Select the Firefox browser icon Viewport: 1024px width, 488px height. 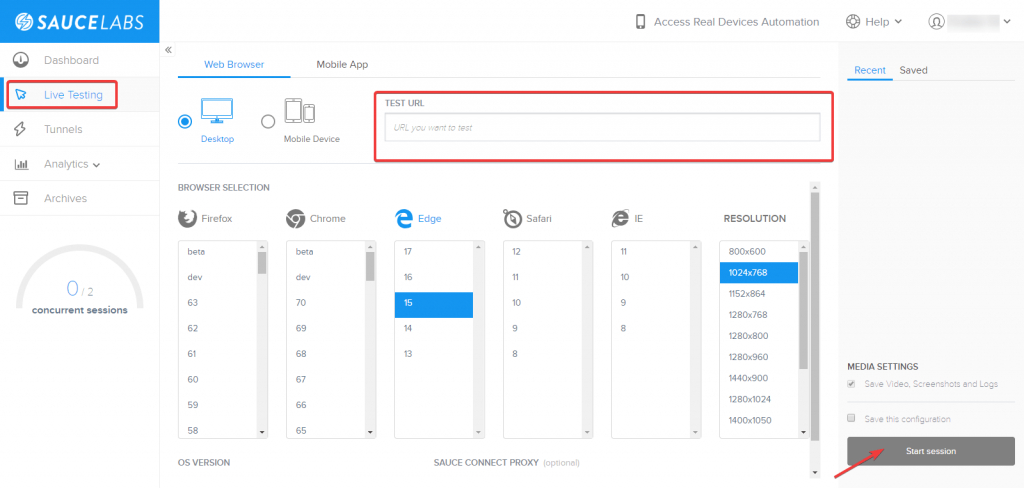187,218
